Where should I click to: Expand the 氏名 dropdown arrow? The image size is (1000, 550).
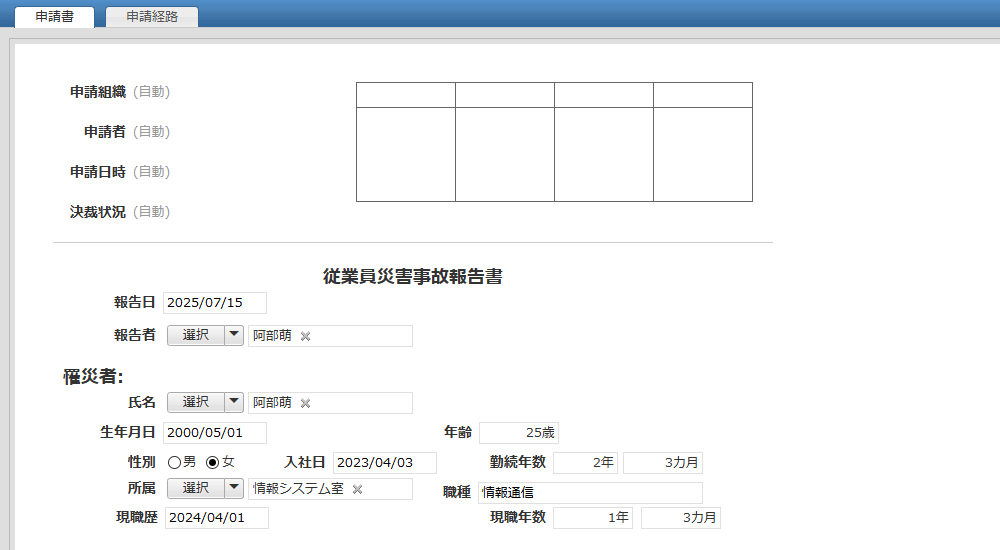coord(234,402)
